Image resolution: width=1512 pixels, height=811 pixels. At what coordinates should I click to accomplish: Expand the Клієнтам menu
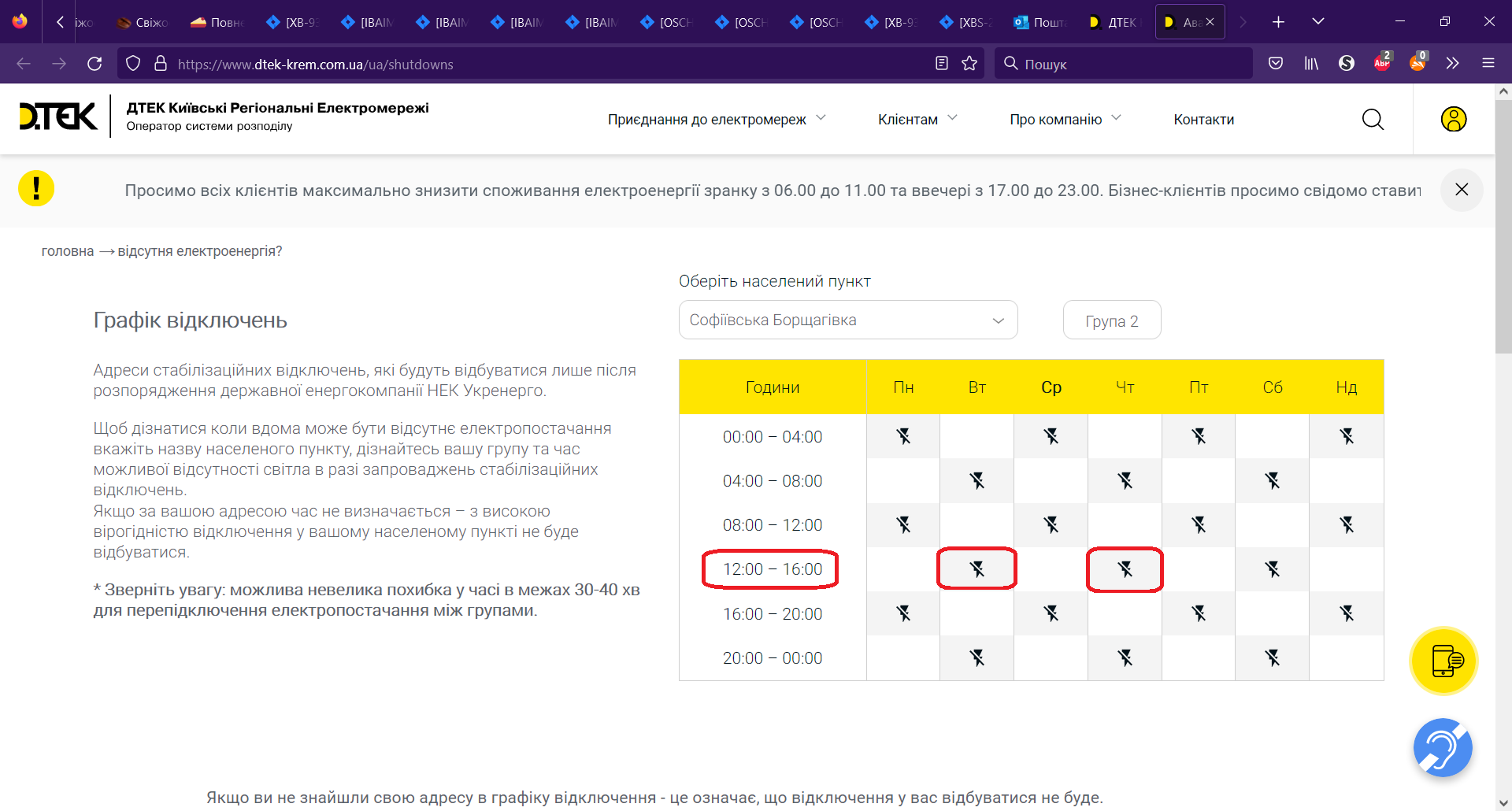[917, 120]
